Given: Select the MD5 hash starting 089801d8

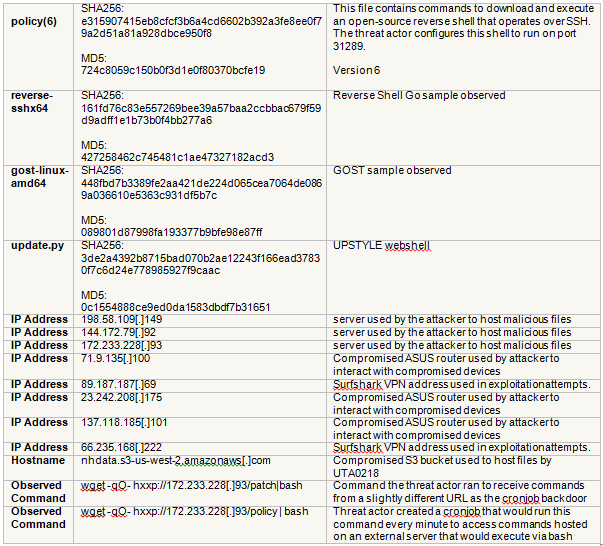Looking at the screenshot, I should pos(172,232).
